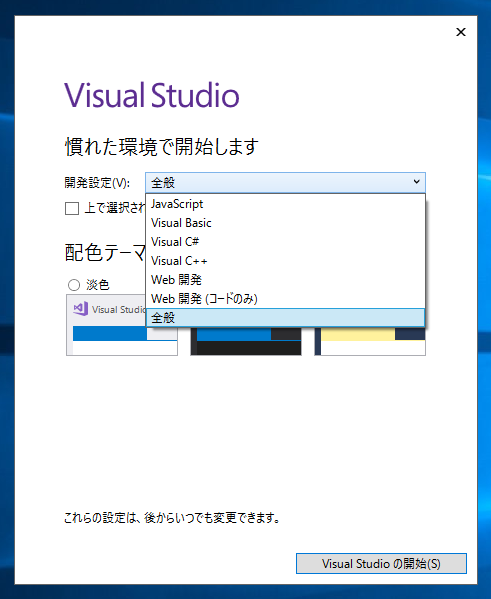Viewport: 491px width, 599px height.
Task: Open the 開発設定 combo box dropdown arrow
Action: pos(416,182)
